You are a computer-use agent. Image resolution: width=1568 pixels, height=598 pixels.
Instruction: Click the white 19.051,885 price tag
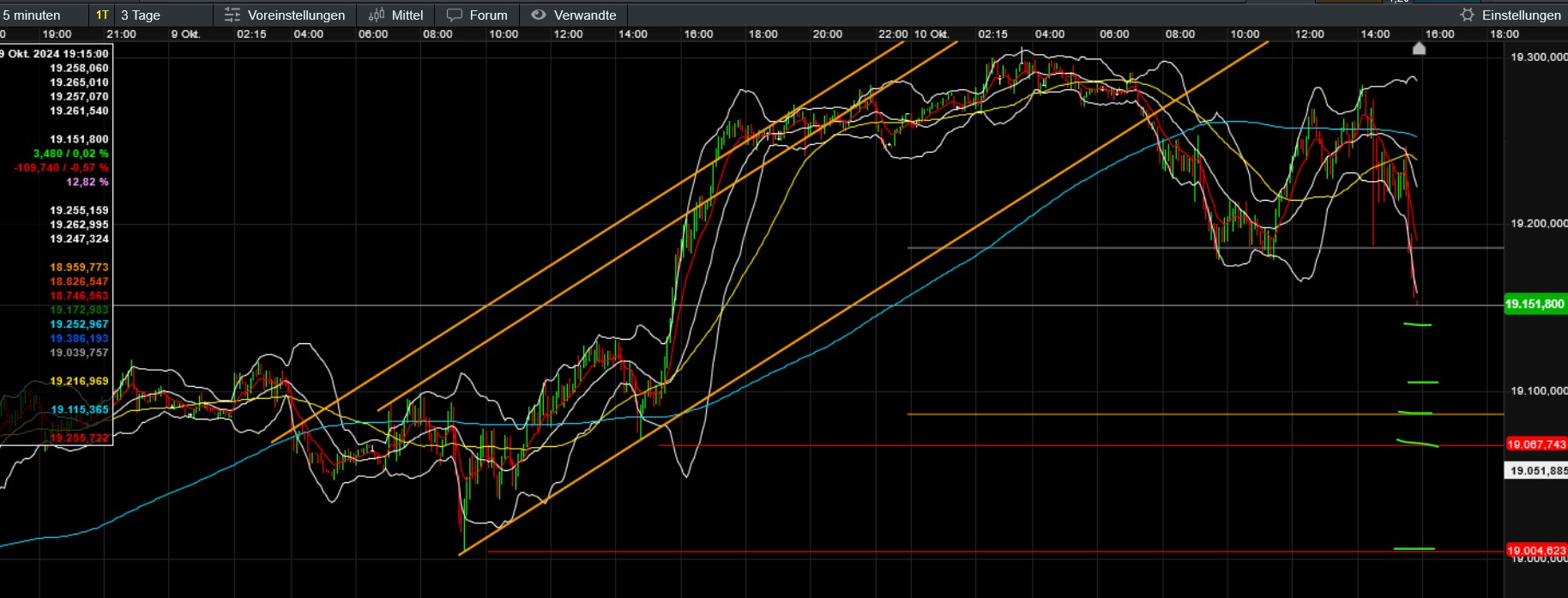pos(1536,471)
